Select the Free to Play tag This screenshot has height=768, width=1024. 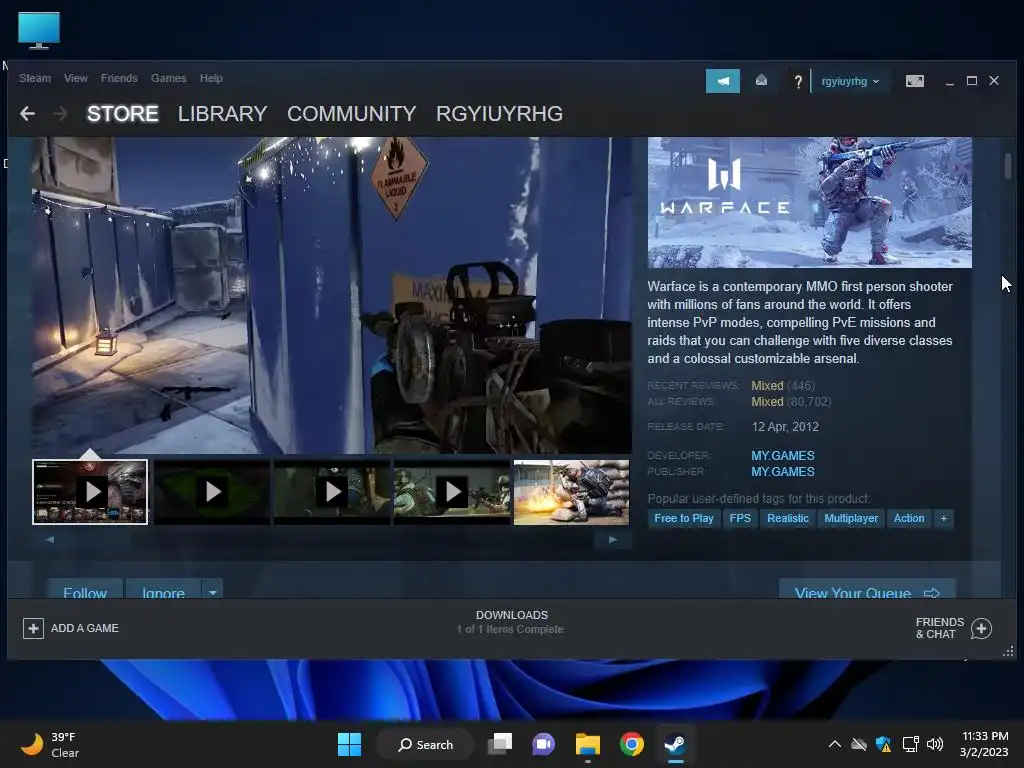pos(683,519)
